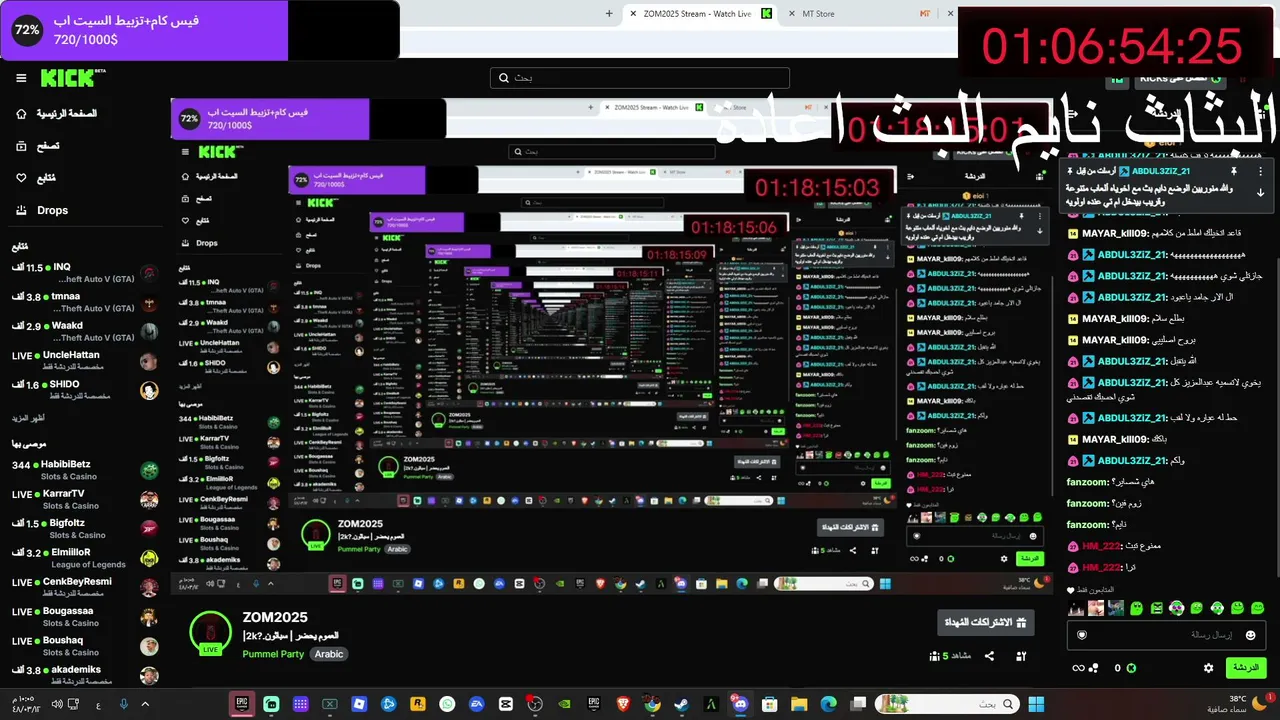Screen dimensions: 1280x720
Task: Show hidden system tray icons
Action: [146, 704]
